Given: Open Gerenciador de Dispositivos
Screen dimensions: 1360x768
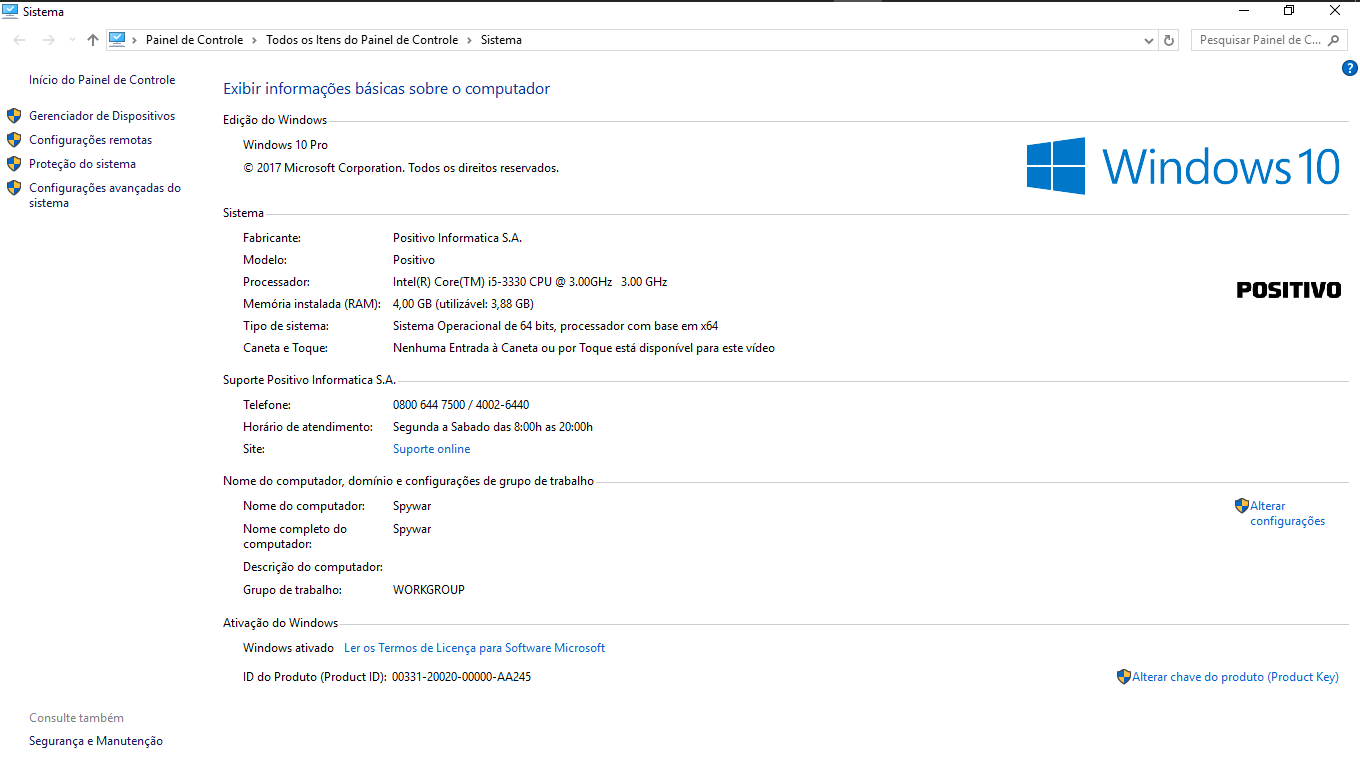Looking at the screenshot, I should (x=102, y=116).
